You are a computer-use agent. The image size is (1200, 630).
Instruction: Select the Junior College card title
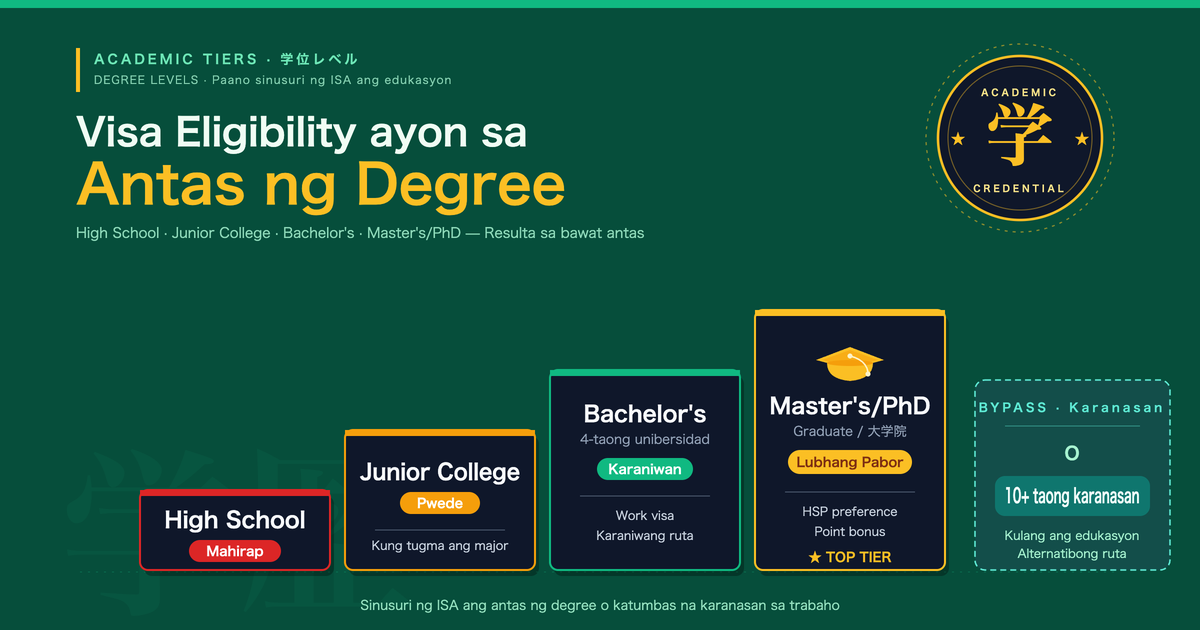[x=440, y=472]
